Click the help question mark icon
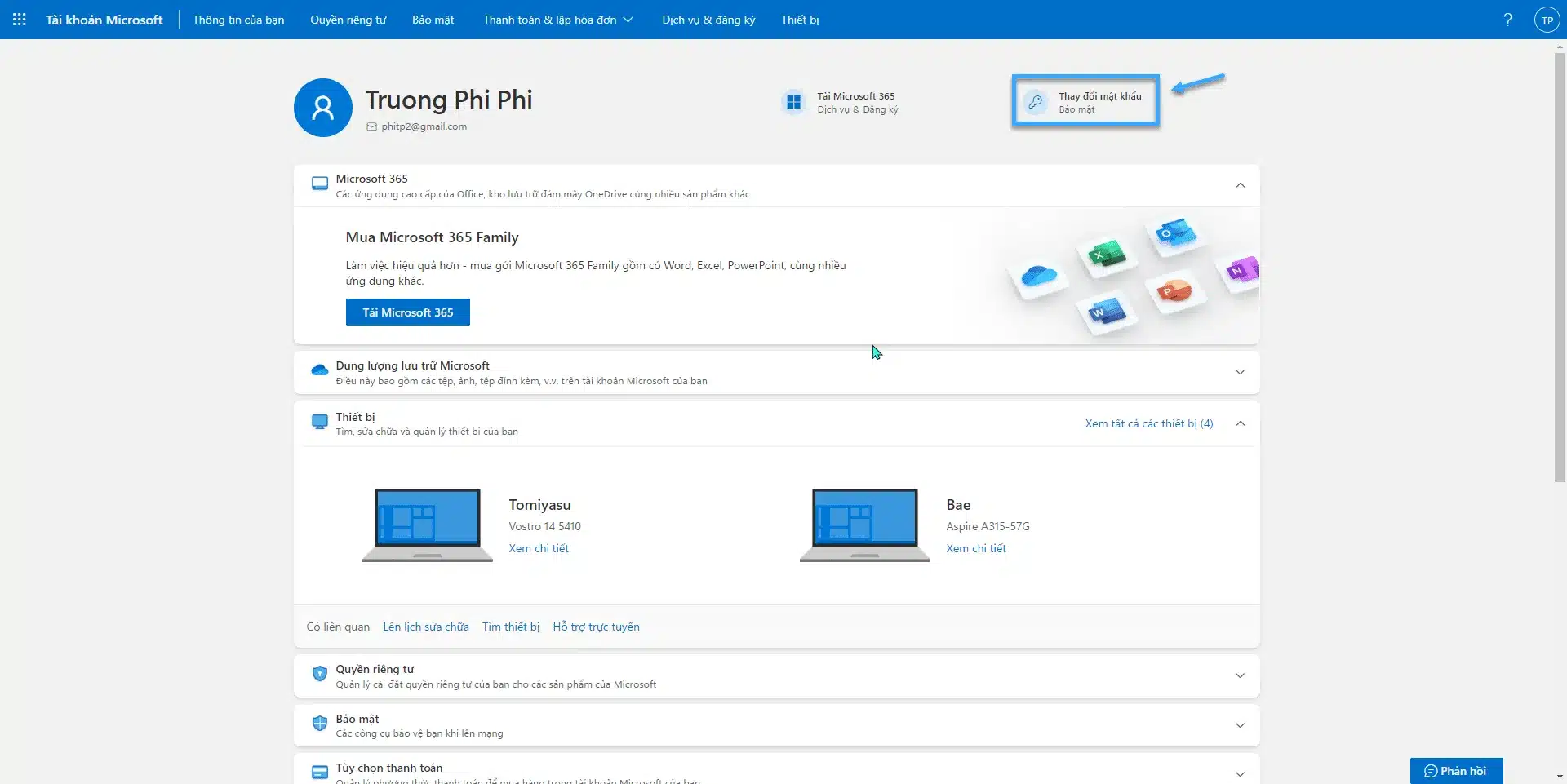 coord(1507,20)
